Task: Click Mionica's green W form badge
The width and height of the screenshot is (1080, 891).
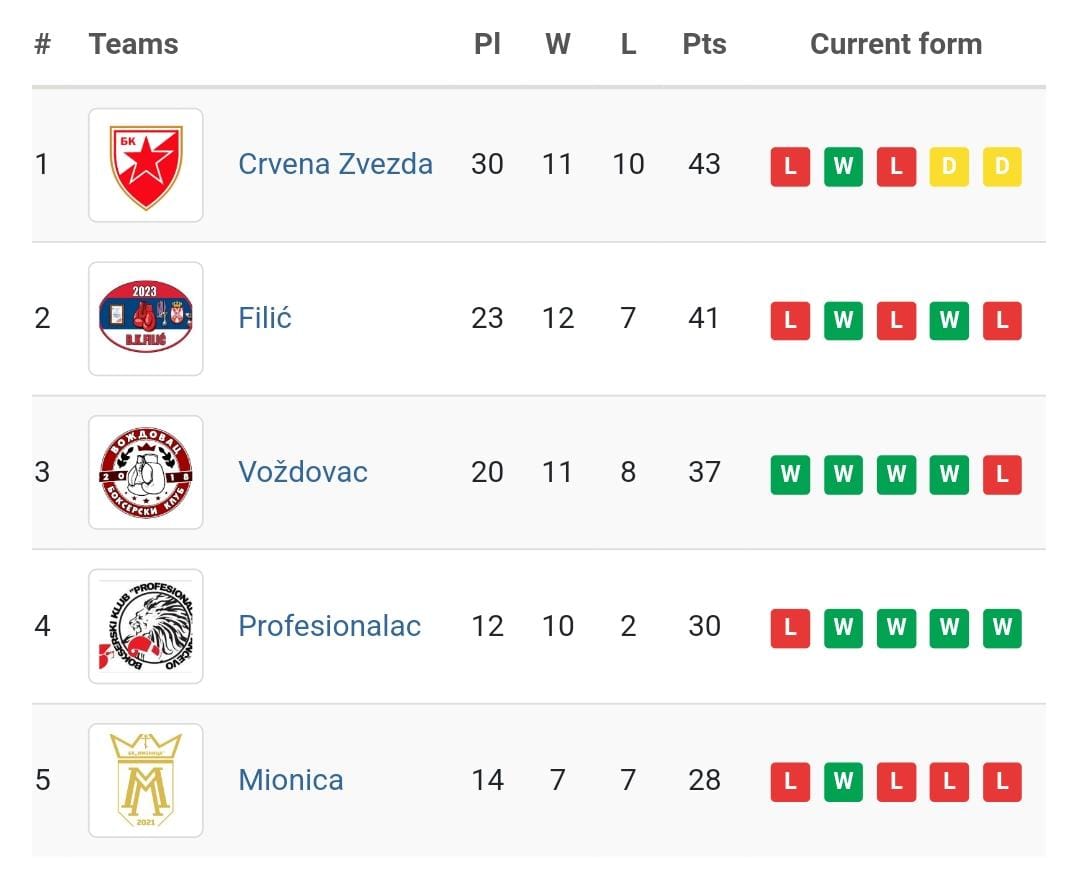Action: pyautogui.click(x=843, y=782)
